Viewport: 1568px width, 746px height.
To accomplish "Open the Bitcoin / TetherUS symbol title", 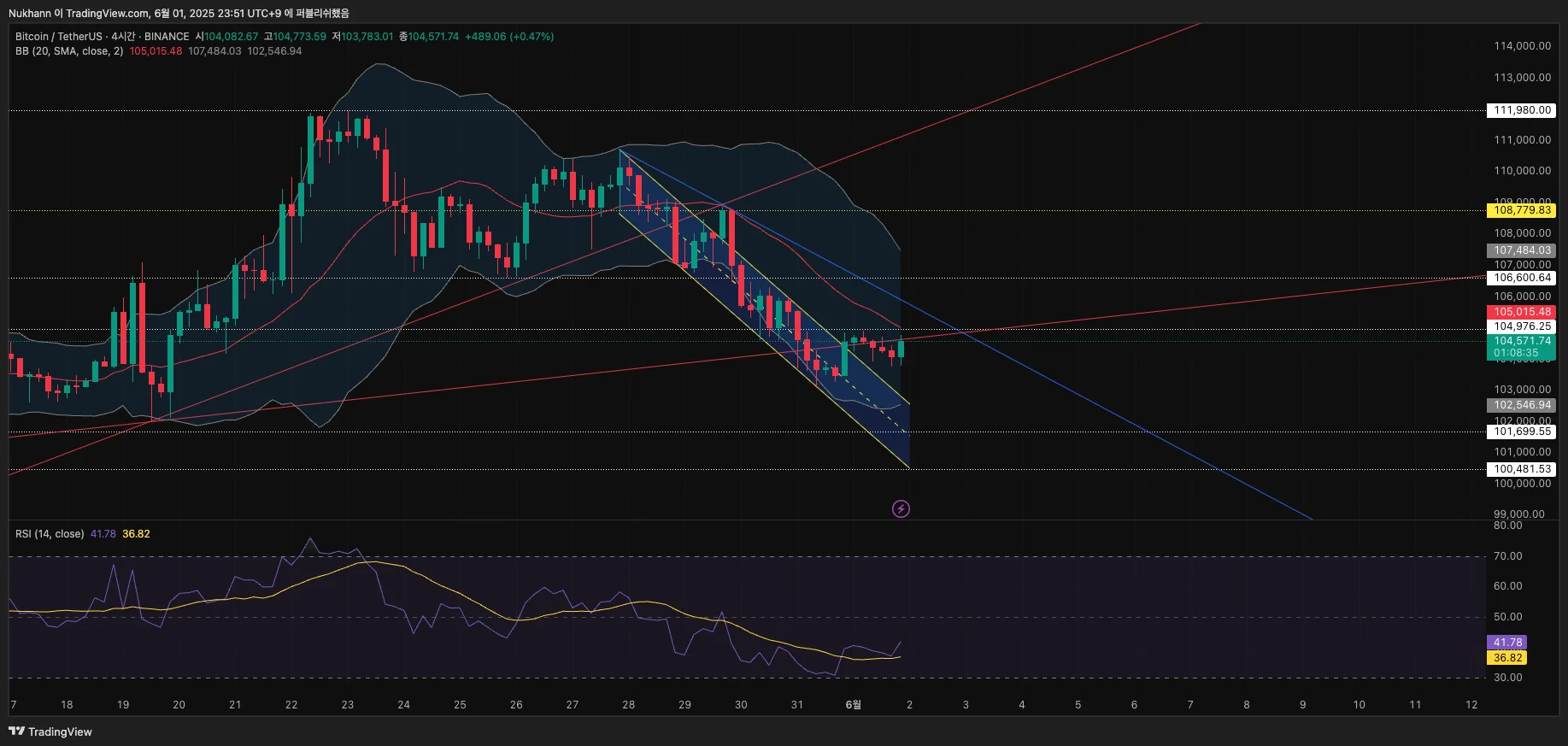I will click(60, 37).
